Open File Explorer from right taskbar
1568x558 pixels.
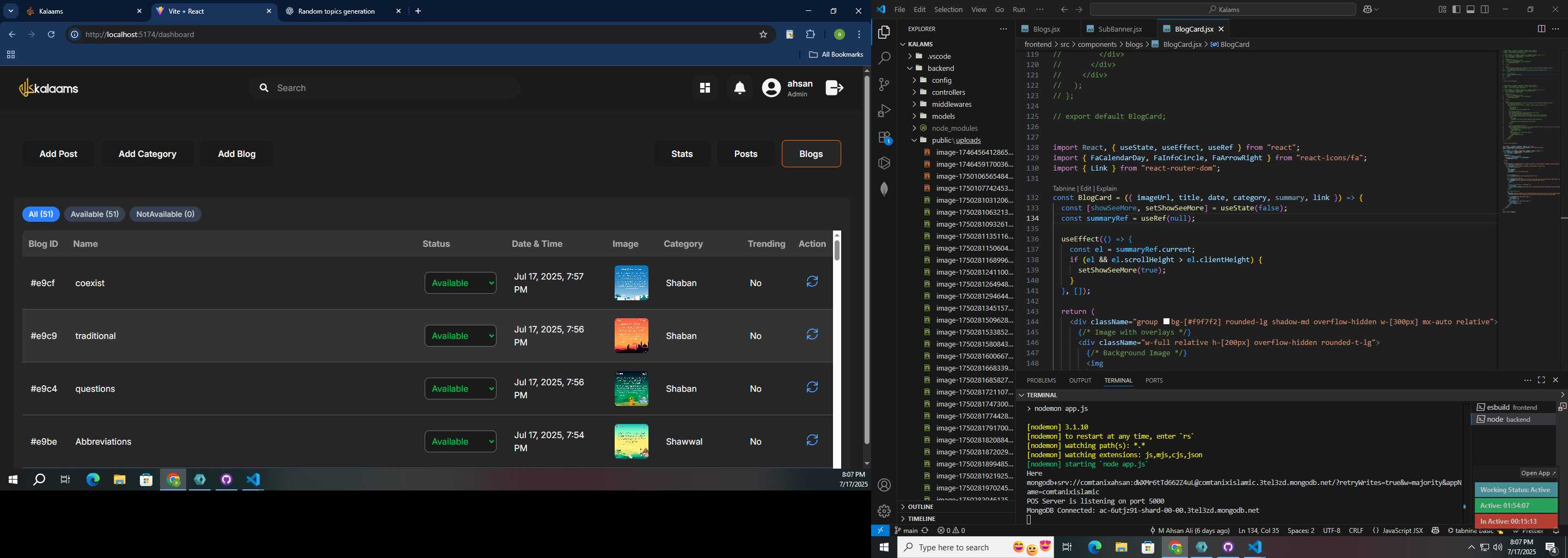coord(1121,547)
